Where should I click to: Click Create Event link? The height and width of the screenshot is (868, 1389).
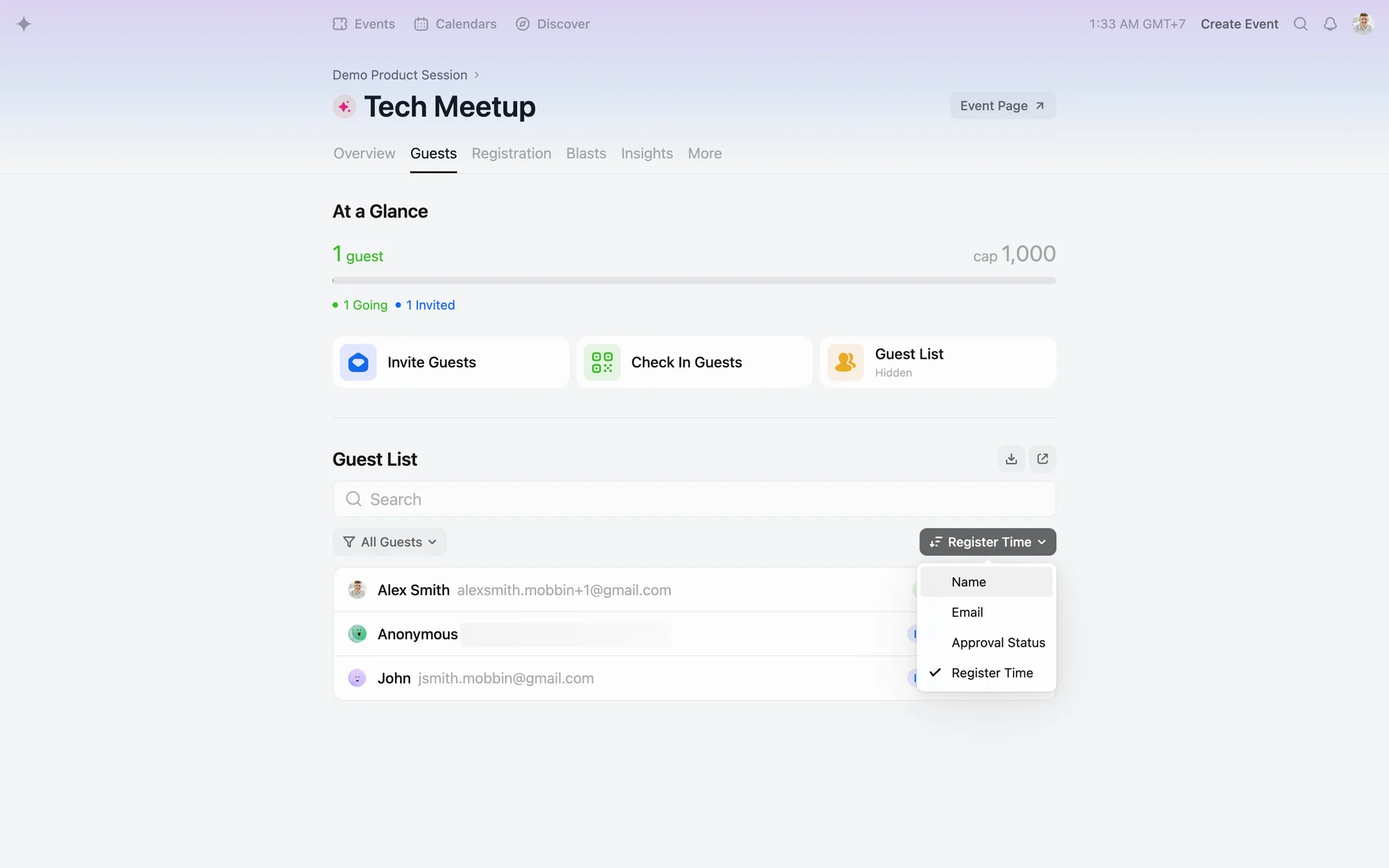1239,24
